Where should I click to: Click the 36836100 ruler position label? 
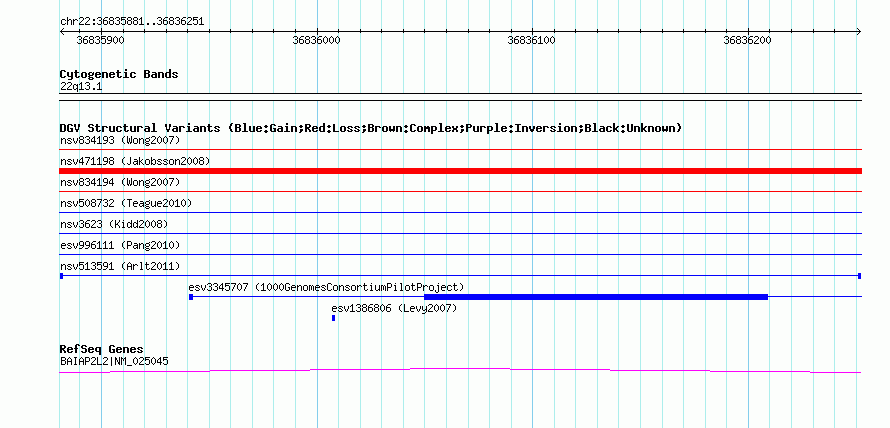coord(532,40)
